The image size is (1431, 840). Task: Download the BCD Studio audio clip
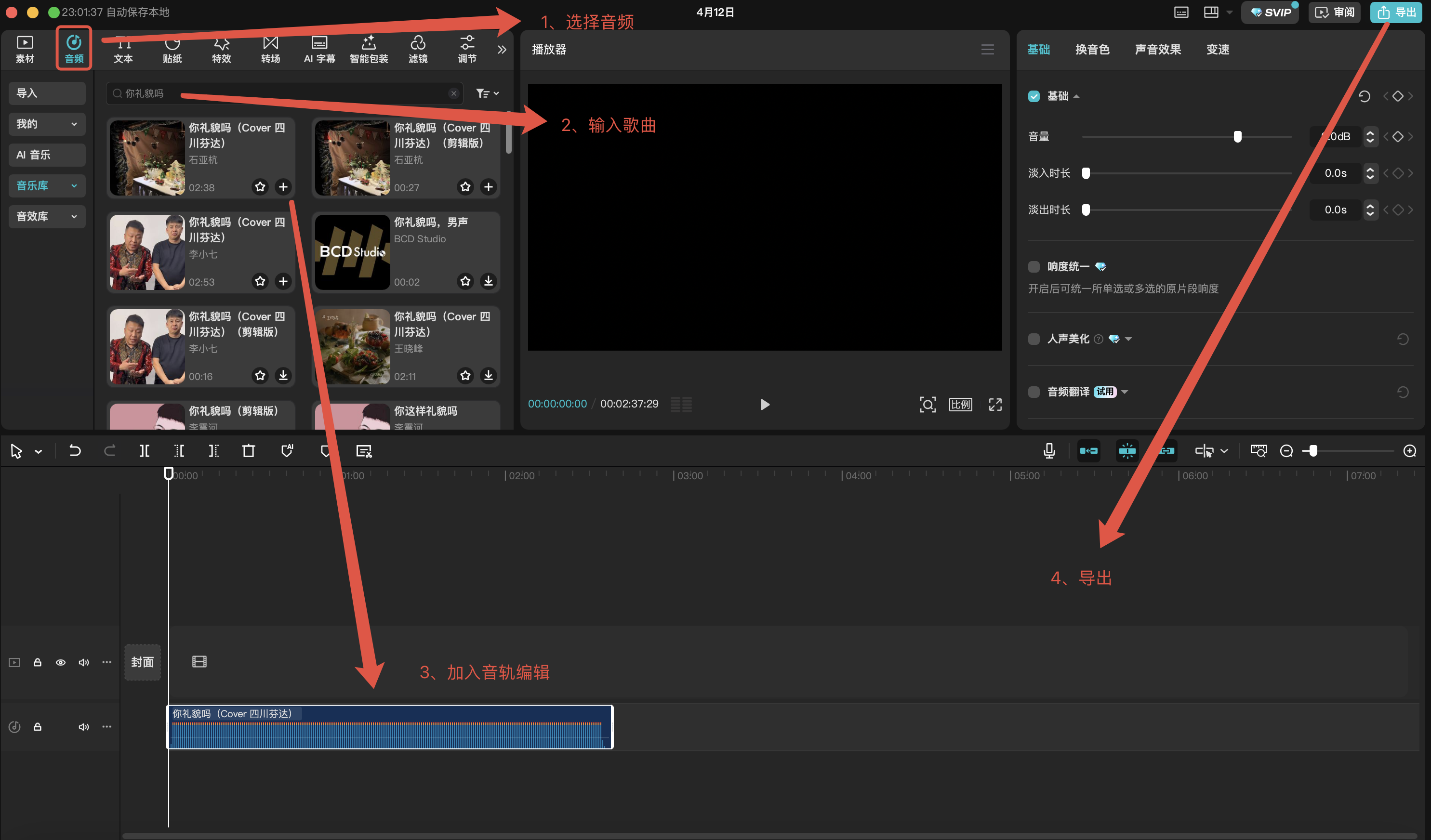[x=489, y=281]
